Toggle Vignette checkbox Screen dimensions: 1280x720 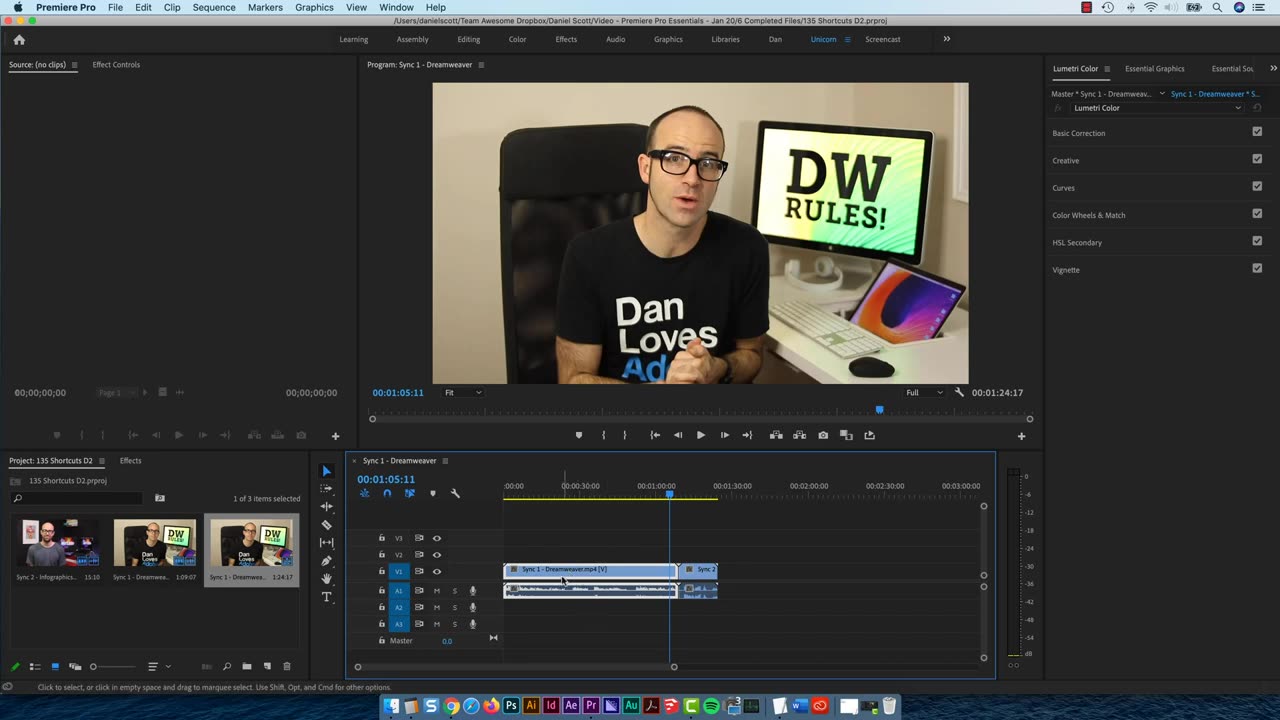click(1257, 268)
